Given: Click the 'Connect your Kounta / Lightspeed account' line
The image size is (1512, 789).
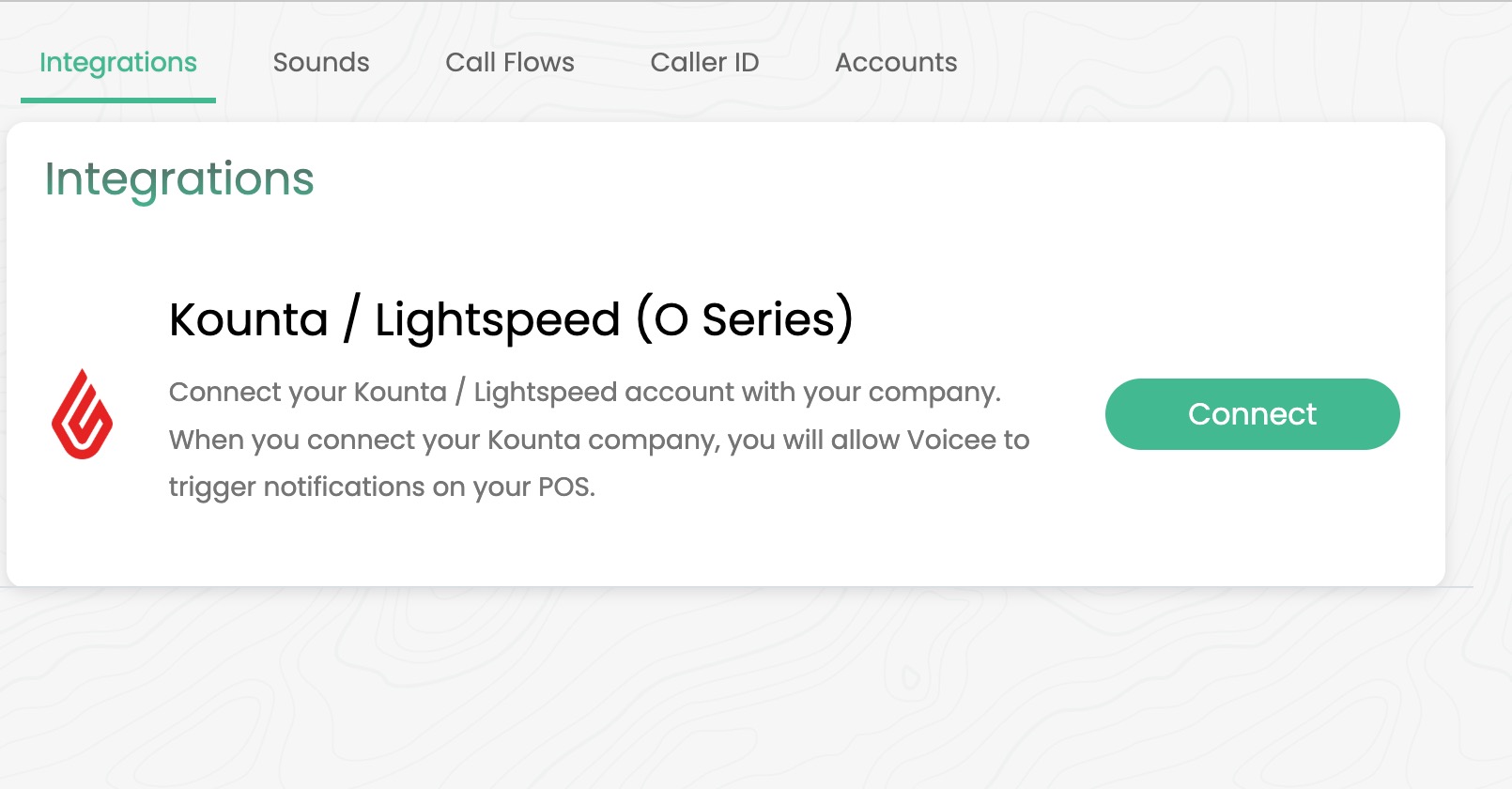Looking at the screenshot, I should (584, 392).
